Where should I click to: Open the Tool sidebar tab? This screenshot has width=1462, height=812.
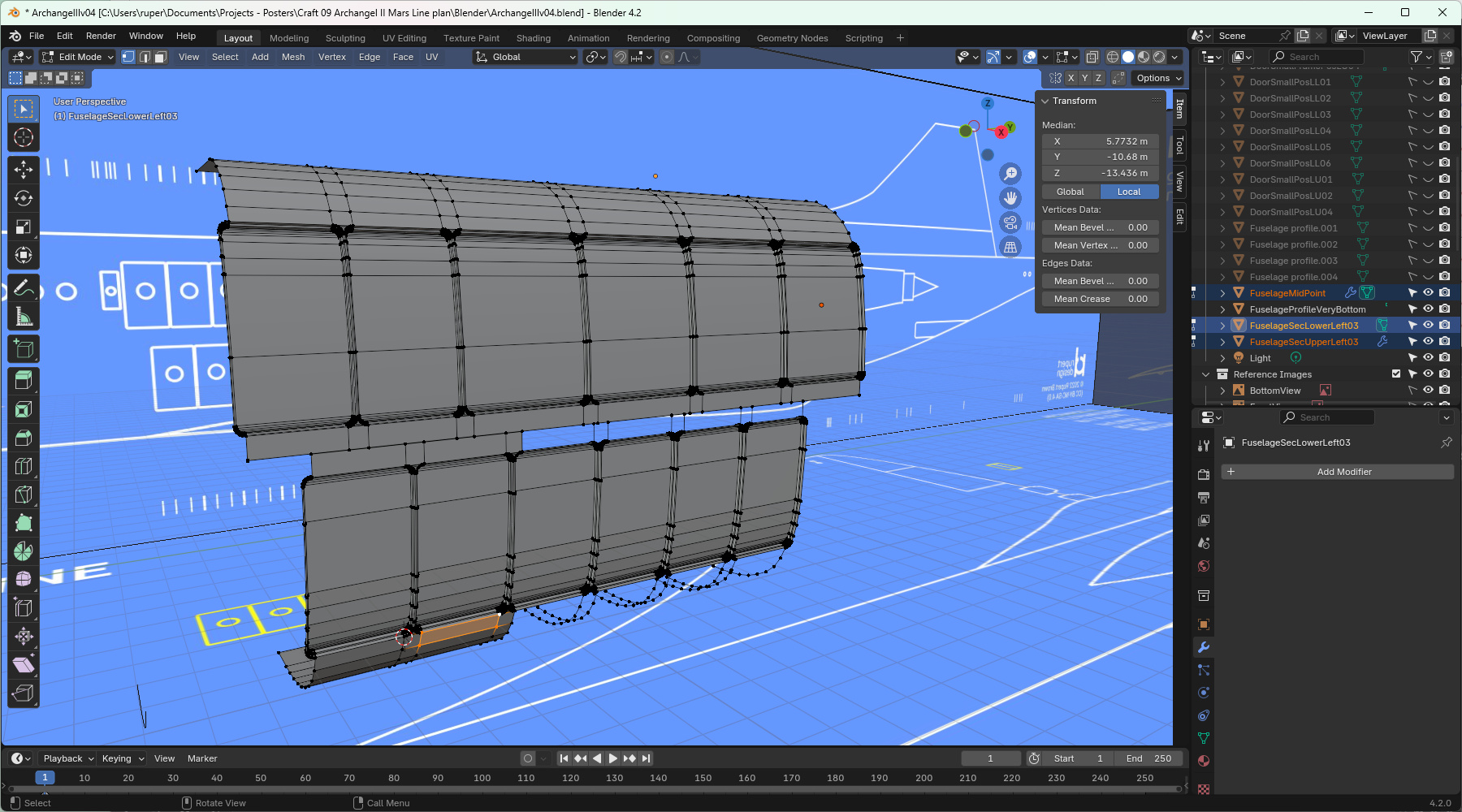pyautogui.click(x=1179, y=146)
